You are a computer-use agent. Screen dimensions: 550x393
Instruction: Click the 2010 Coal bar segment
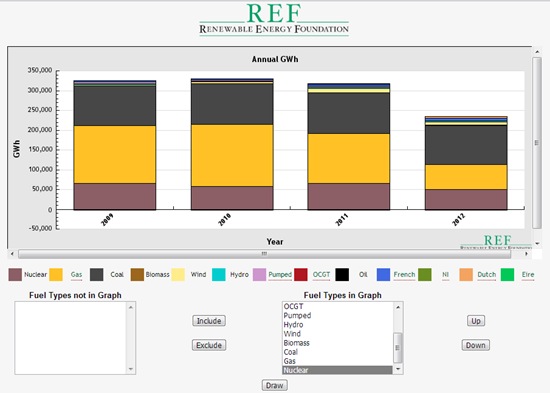click(232, 104)
